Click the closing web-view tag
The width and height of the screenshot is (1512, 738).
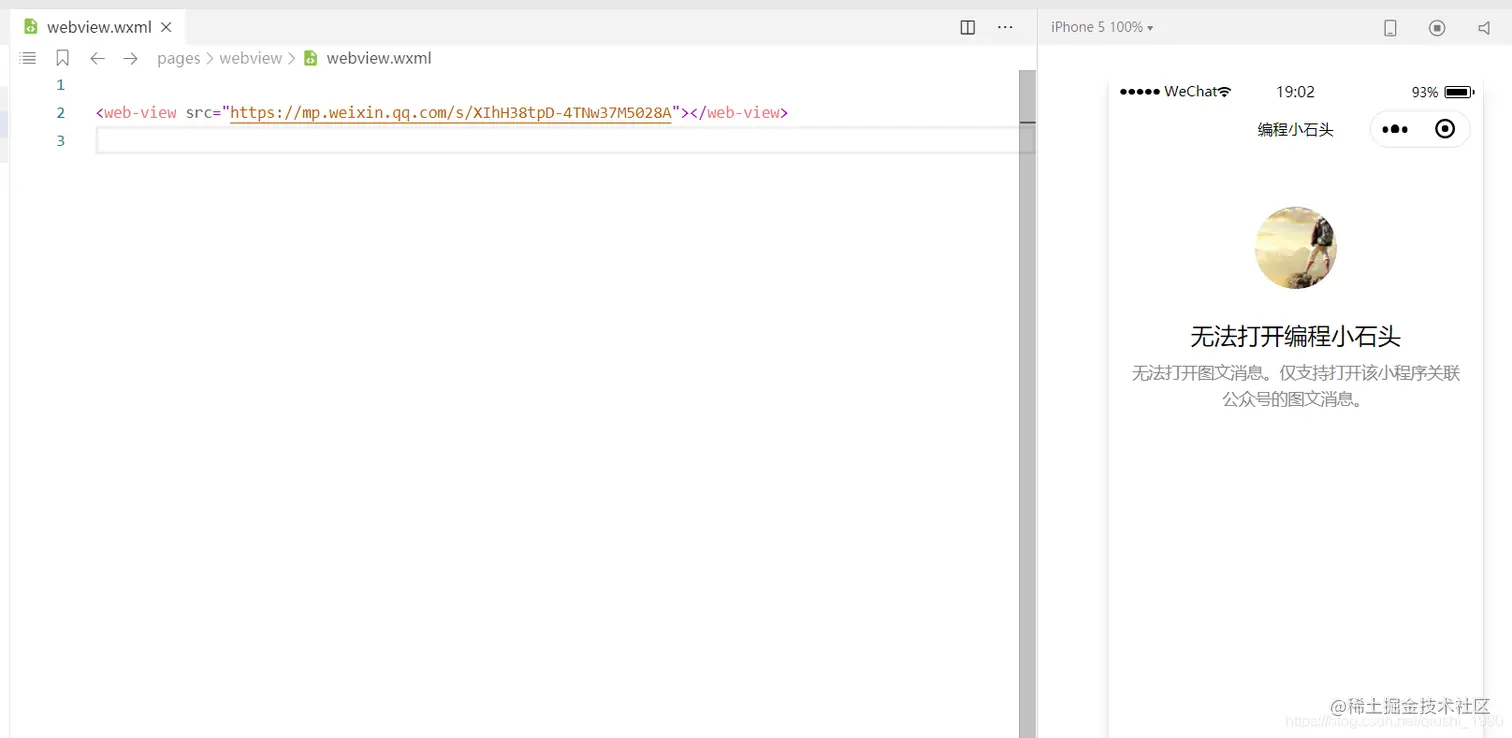739,112
